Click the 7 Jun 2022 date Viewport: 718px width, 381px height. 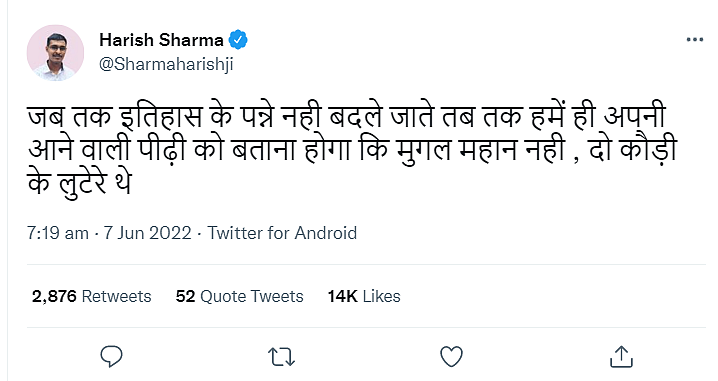147,233
